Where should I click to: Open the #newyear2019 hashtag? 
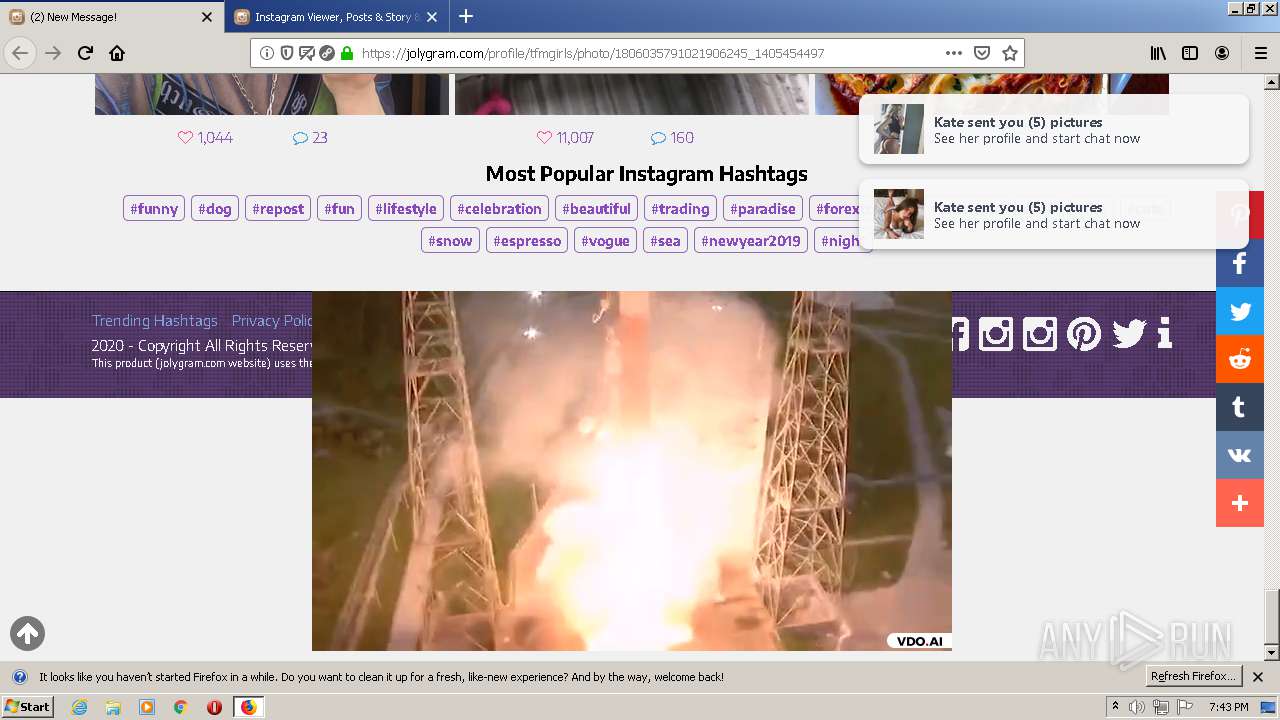pos(751,241)
